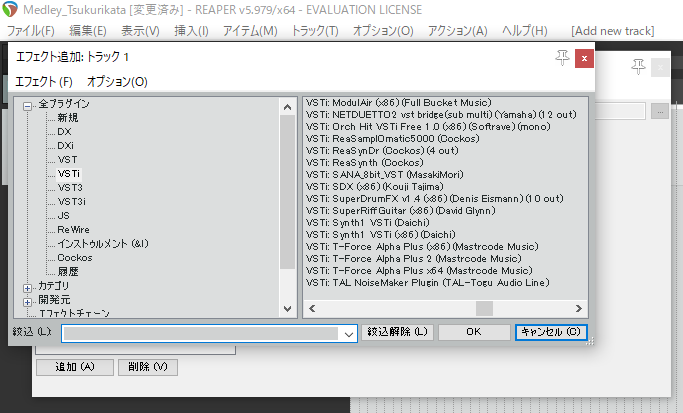The width and height of the screenshot is (683, 413).
Task: Select VSTi: T-Force Alpha Plus x64 plugin
Action: point(419,271)
